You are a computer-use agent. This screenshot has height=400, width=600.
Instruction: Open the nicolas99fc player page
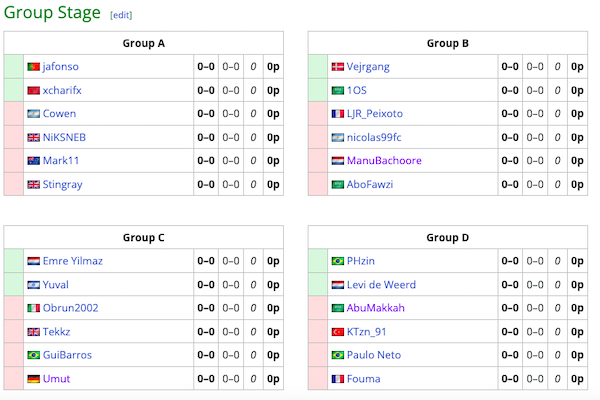pos(374,138)
